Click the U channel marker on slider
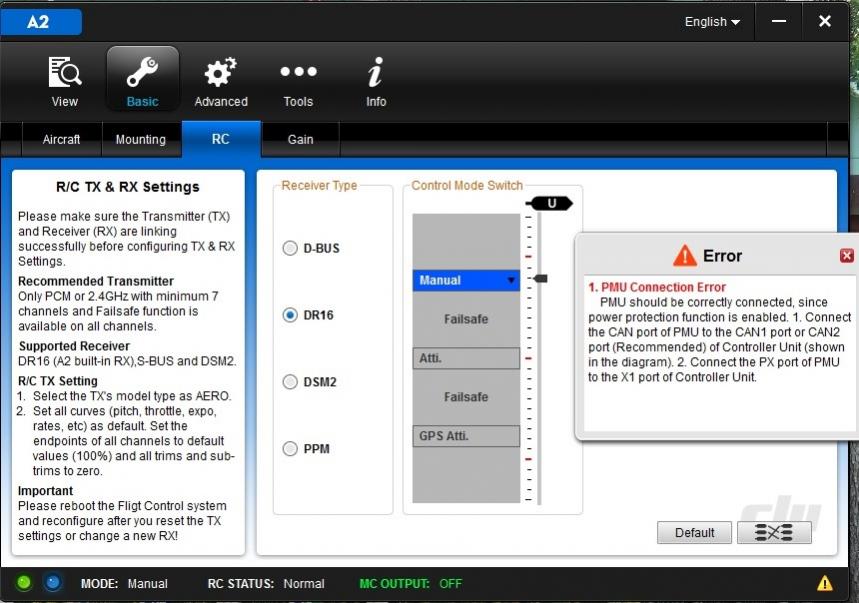Screen dimensions: 859x603 [x=549, y=203]
